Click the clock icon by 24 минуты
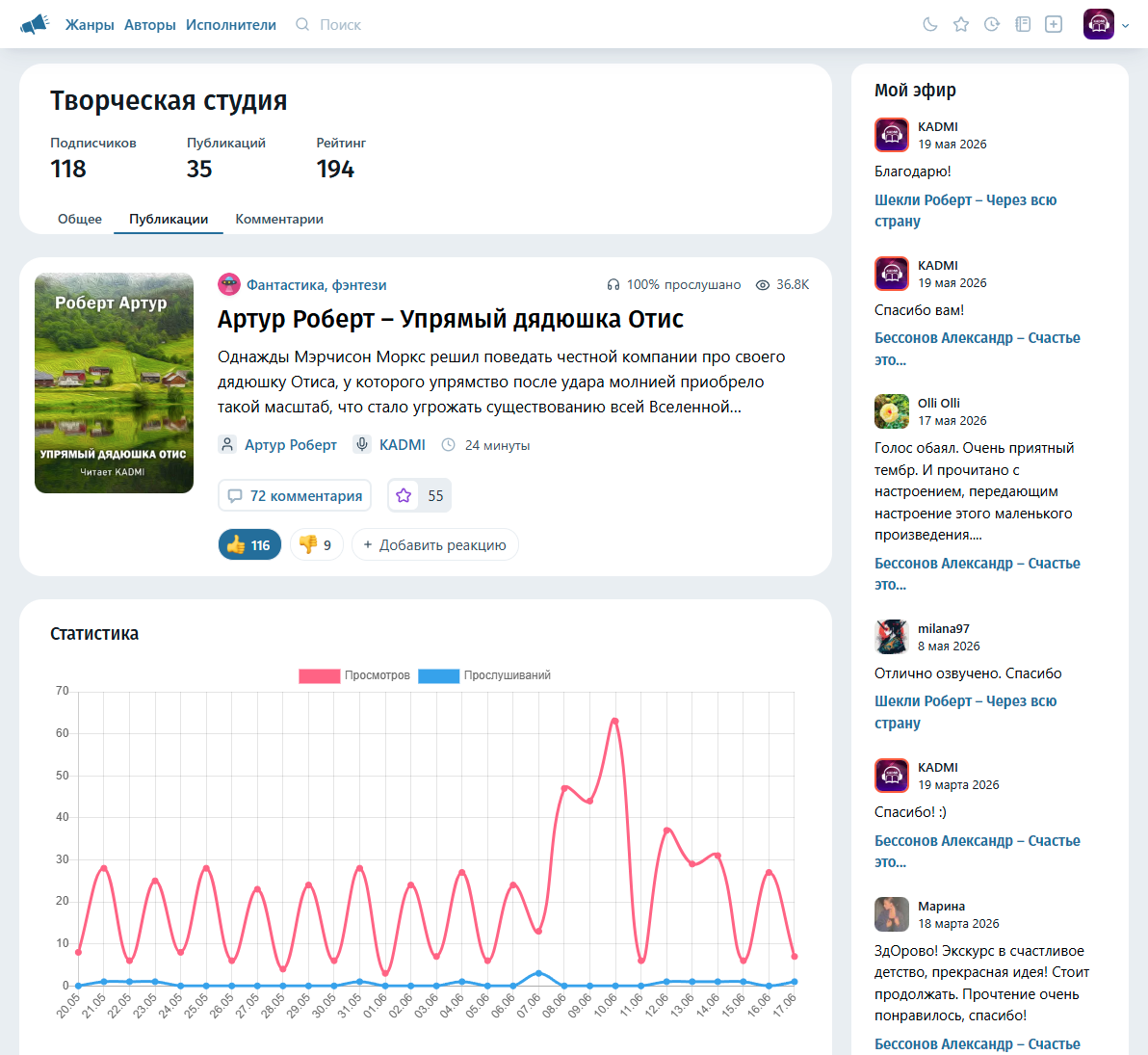1148x1055 pixels. click(448, 445)
